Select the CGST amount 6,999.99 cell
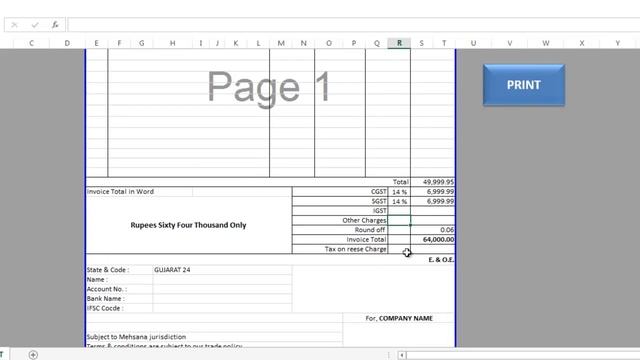This screenshot has width=640, height=360. (433, 191)
